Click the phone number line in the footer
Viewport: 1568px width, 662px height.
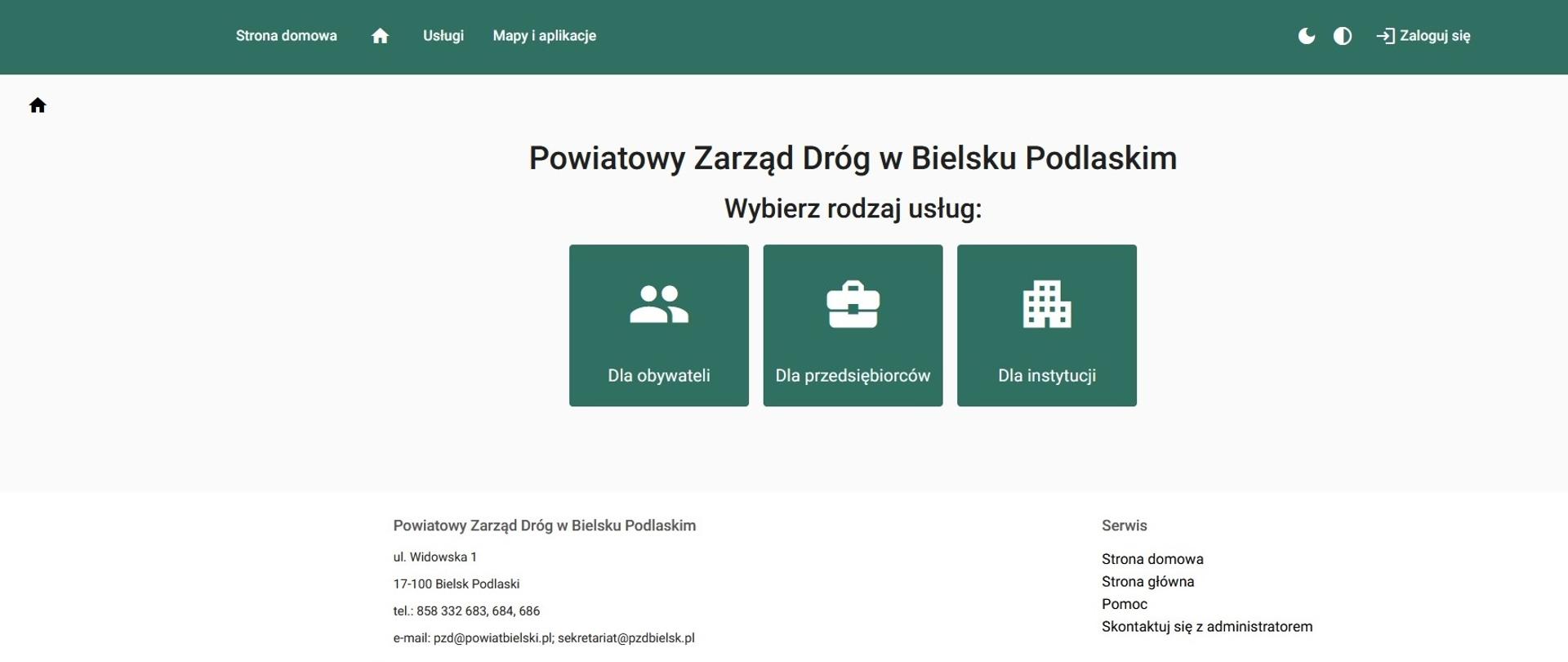(466, 611)
